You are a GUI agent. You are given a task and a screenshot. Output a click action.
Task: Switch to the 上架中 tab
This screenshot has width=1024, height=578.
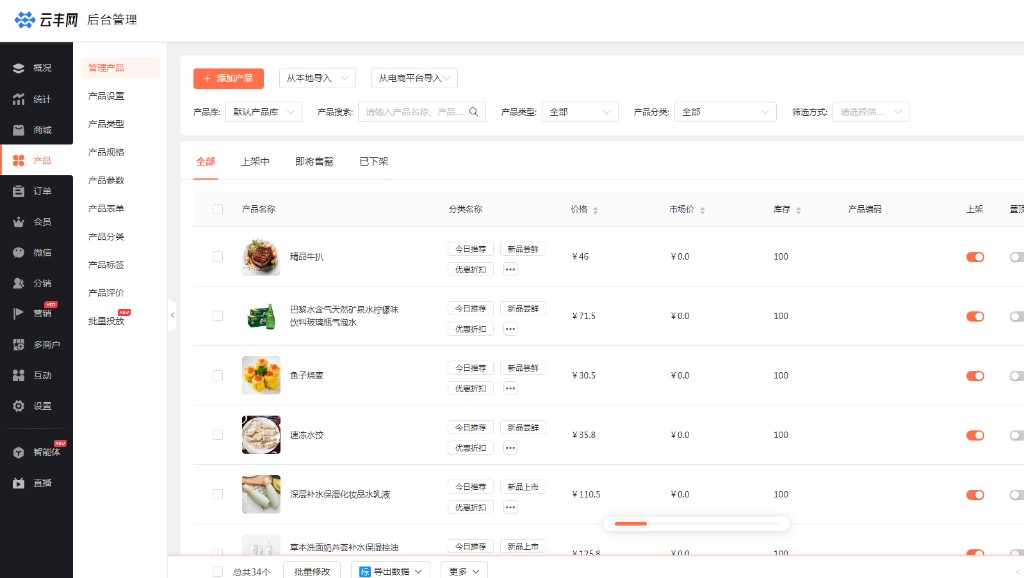(255, 161)
